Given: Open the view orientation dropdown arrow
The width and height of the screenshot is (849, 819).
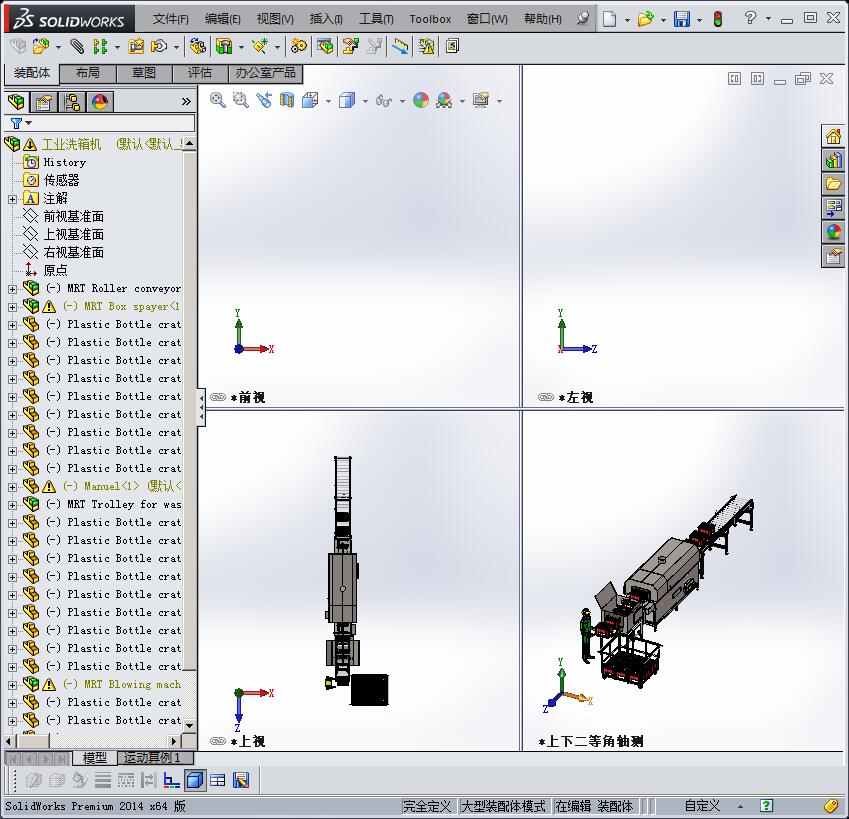Looking at the screenshot, I should (x=327, y=100).
